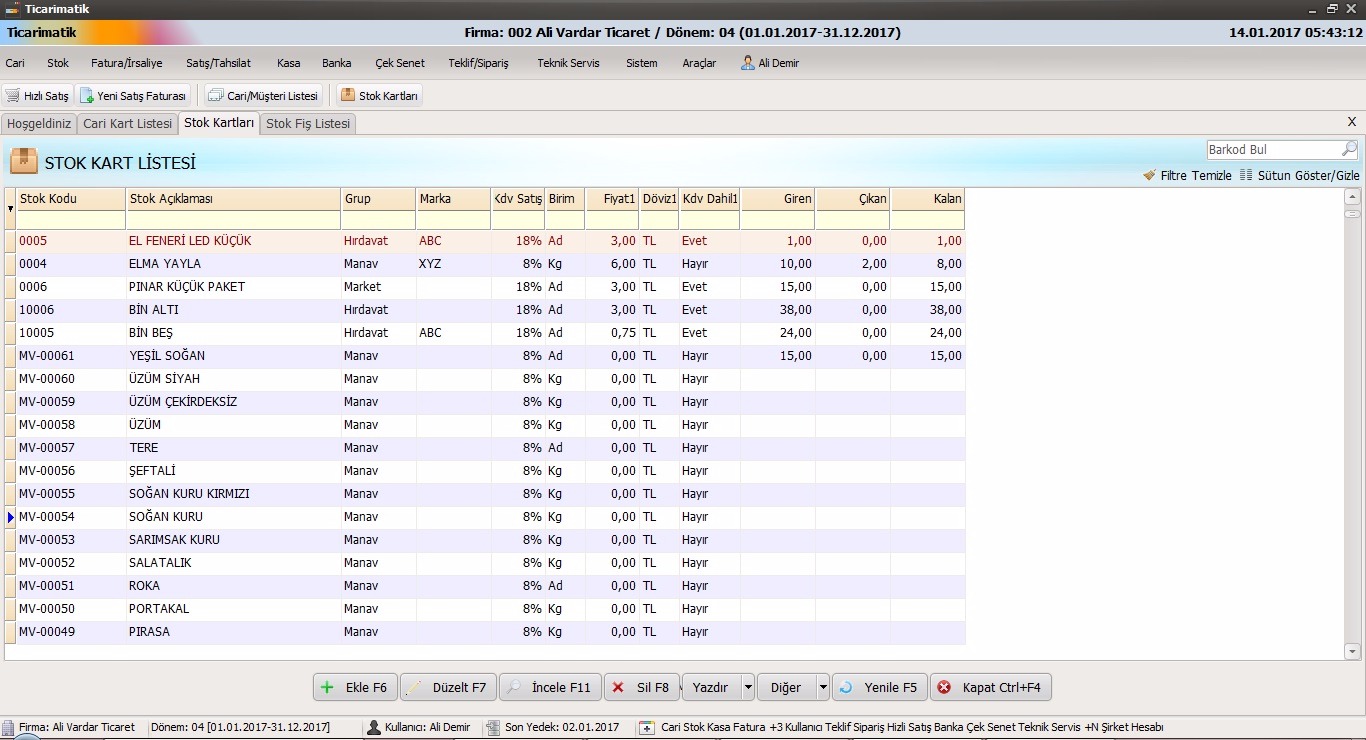Click the Filtre Temizle broom icon
Viewport: 1366px width, 740px height.
click(x=1149, y=175)
